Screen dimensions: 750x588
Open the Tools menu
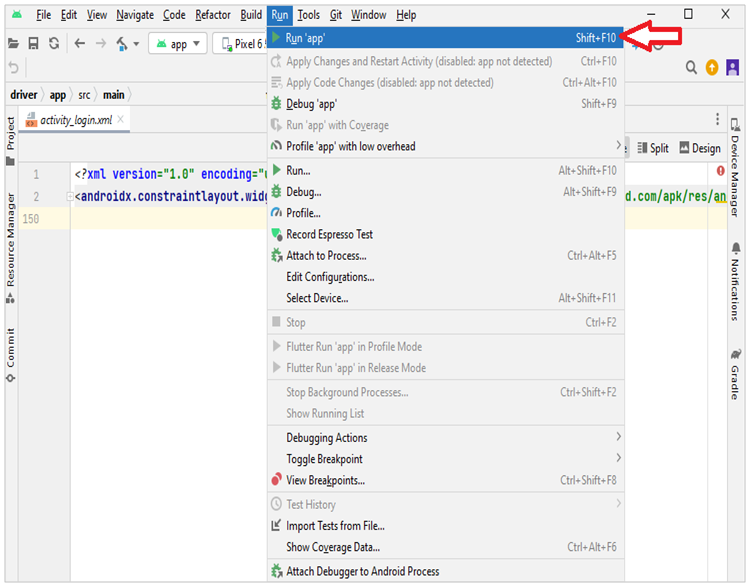pos(309,15)
